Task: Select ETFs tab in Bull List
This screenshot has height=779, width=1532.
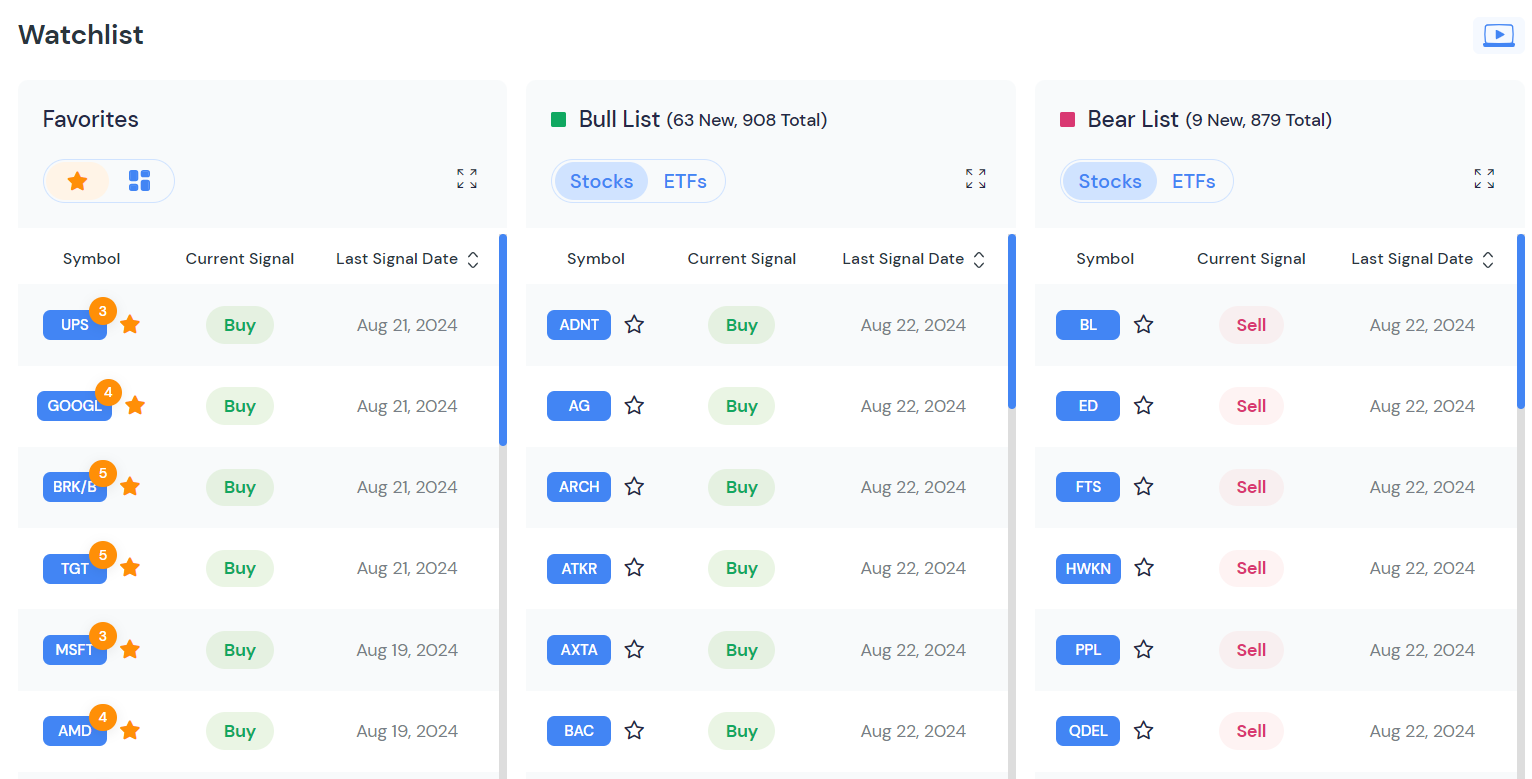Action: pyautogui.click(x=685, y=181)
